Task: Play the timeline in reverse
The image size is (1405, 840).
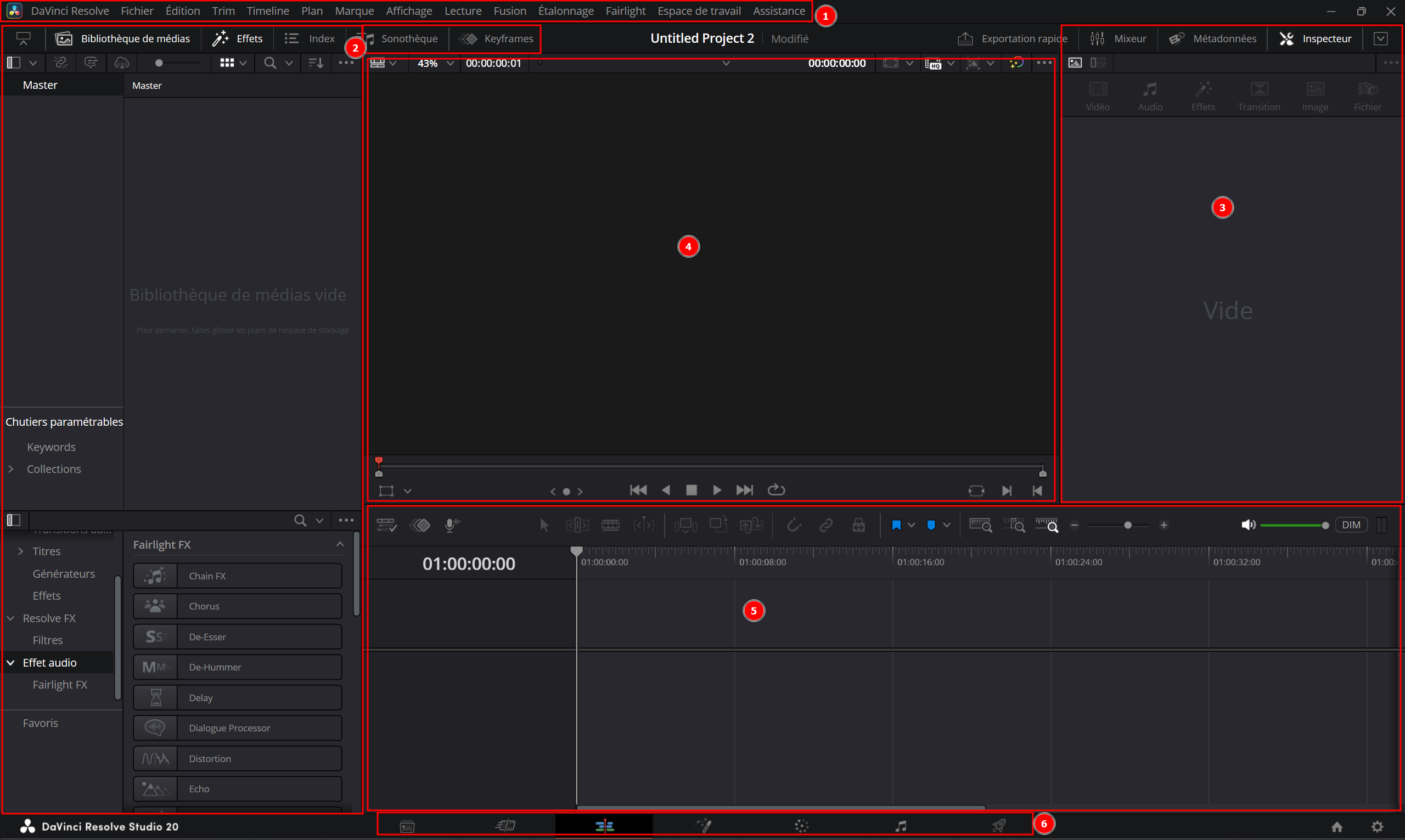Action: click(x=666, y=490)
